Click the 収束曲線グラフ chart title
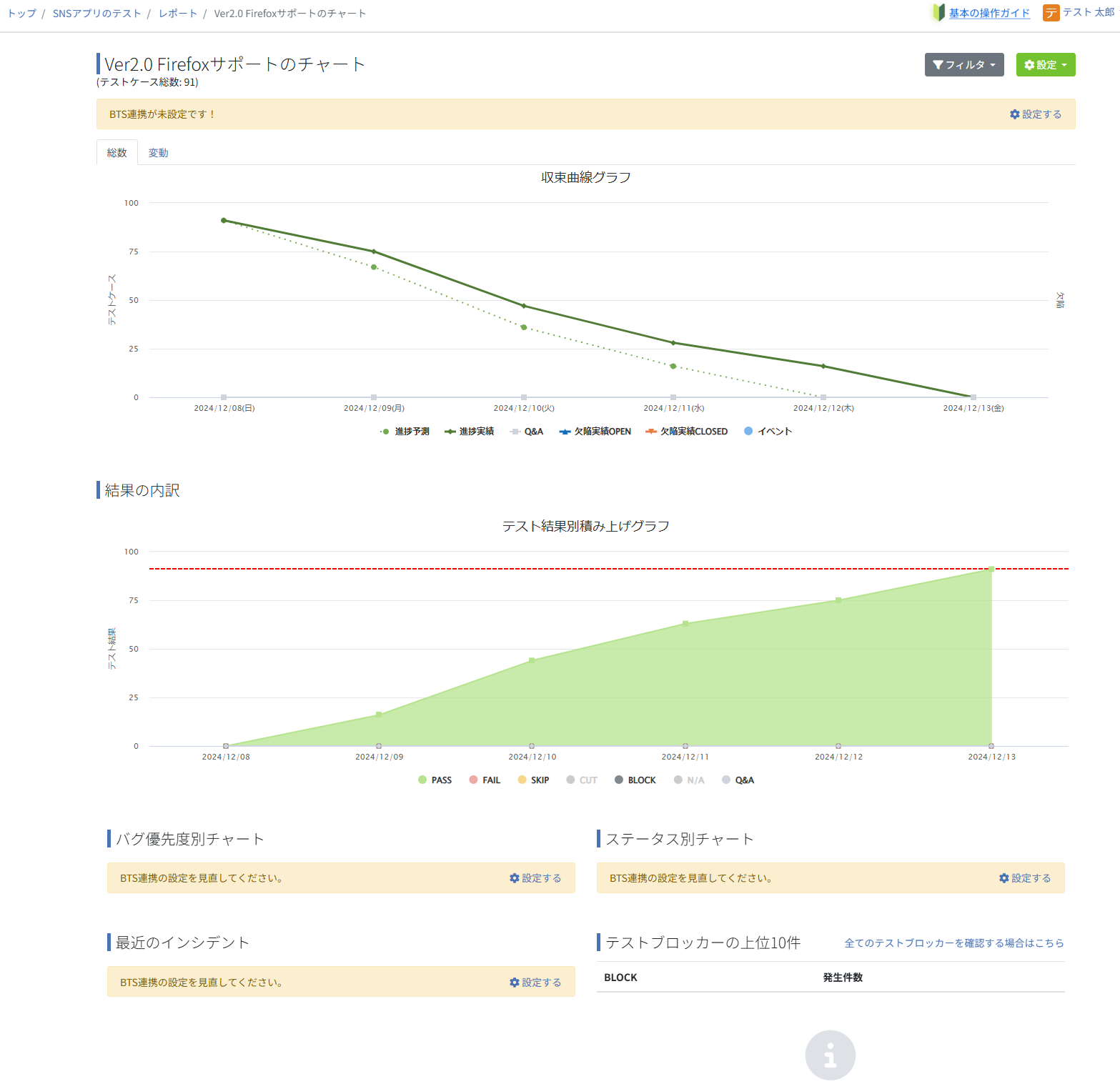Image resolution: width=1120 pixels, height=1084 pixels. 586,177
